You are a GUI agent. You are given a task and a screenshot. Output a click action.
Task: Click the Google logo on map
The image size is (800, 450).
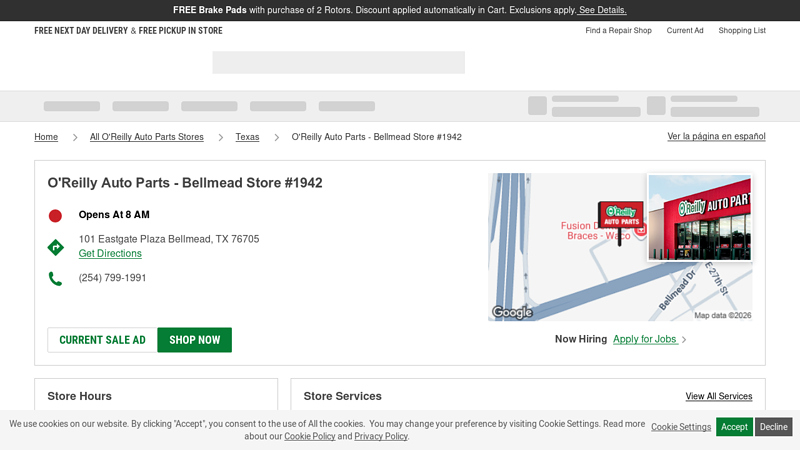tap(512, 312)
